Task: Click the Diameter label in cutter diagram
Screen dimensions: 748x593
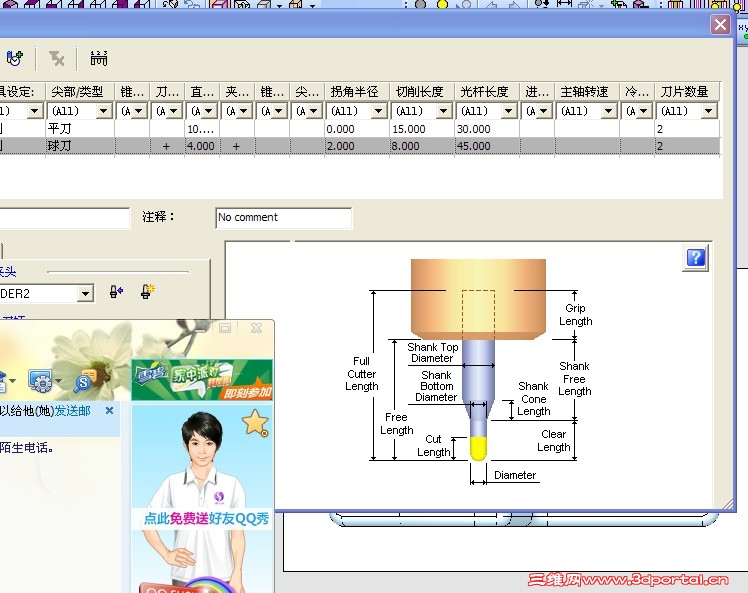Action: [515, 475]
